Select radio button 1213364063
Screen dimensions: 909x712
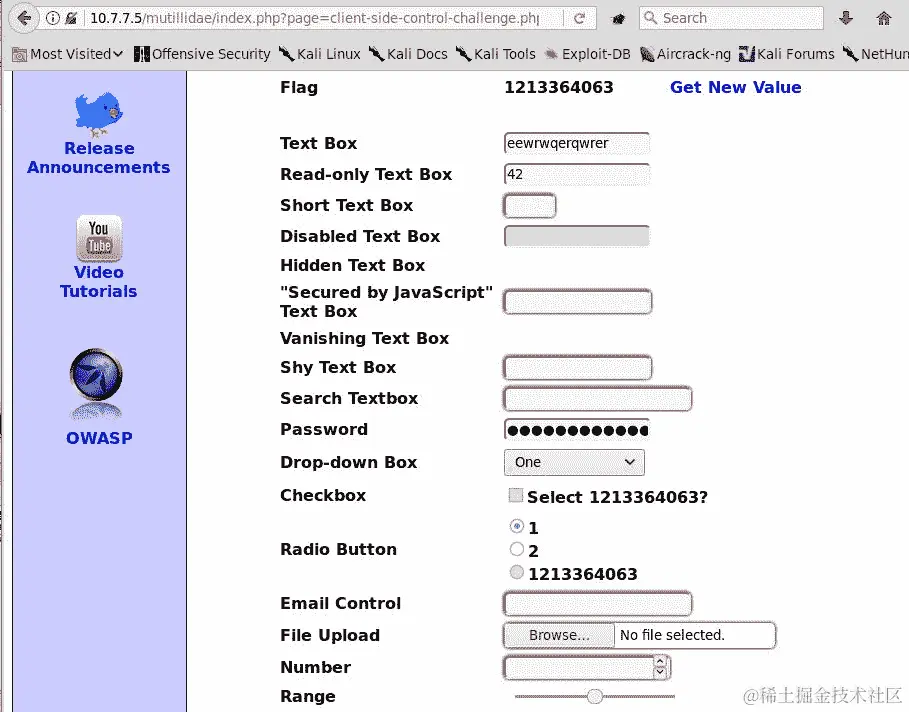click(x=517, y=572)
